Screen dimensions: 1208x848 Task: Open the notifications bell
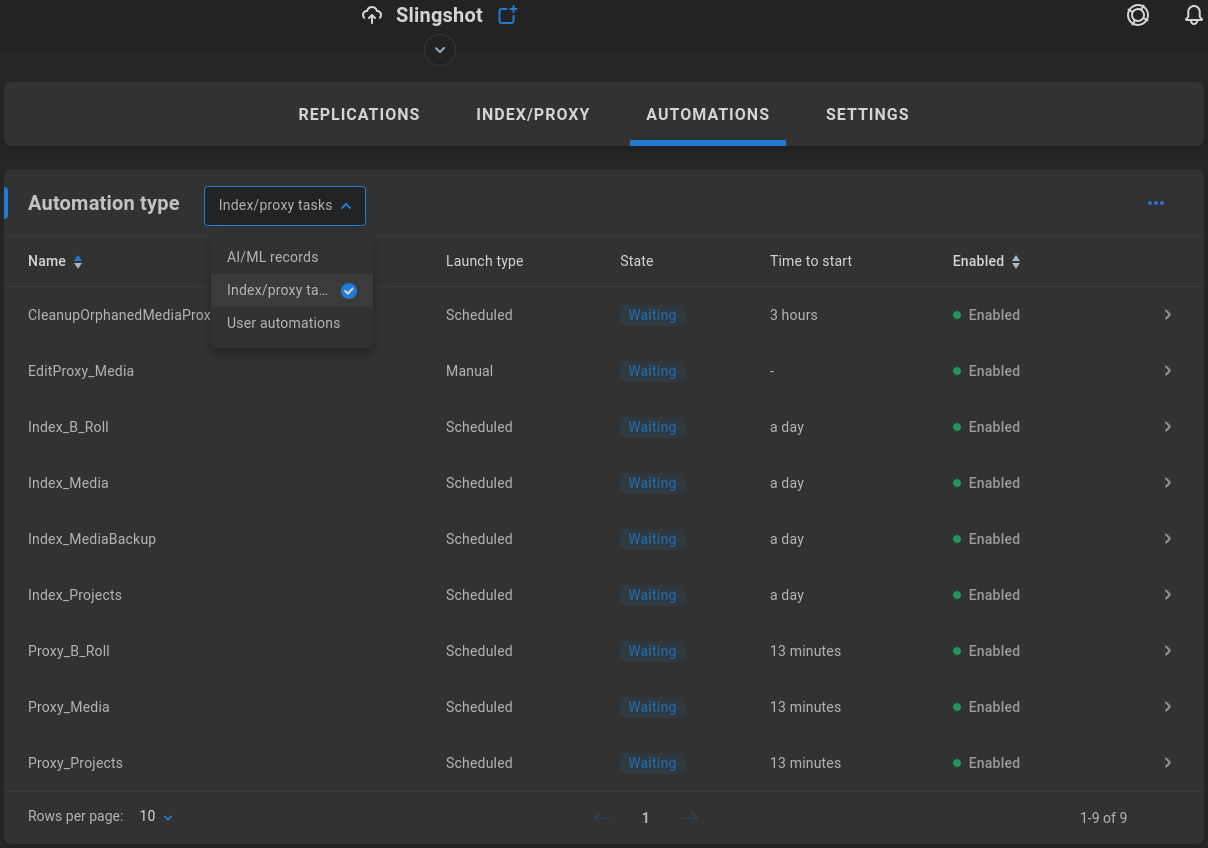(1193, 15)
